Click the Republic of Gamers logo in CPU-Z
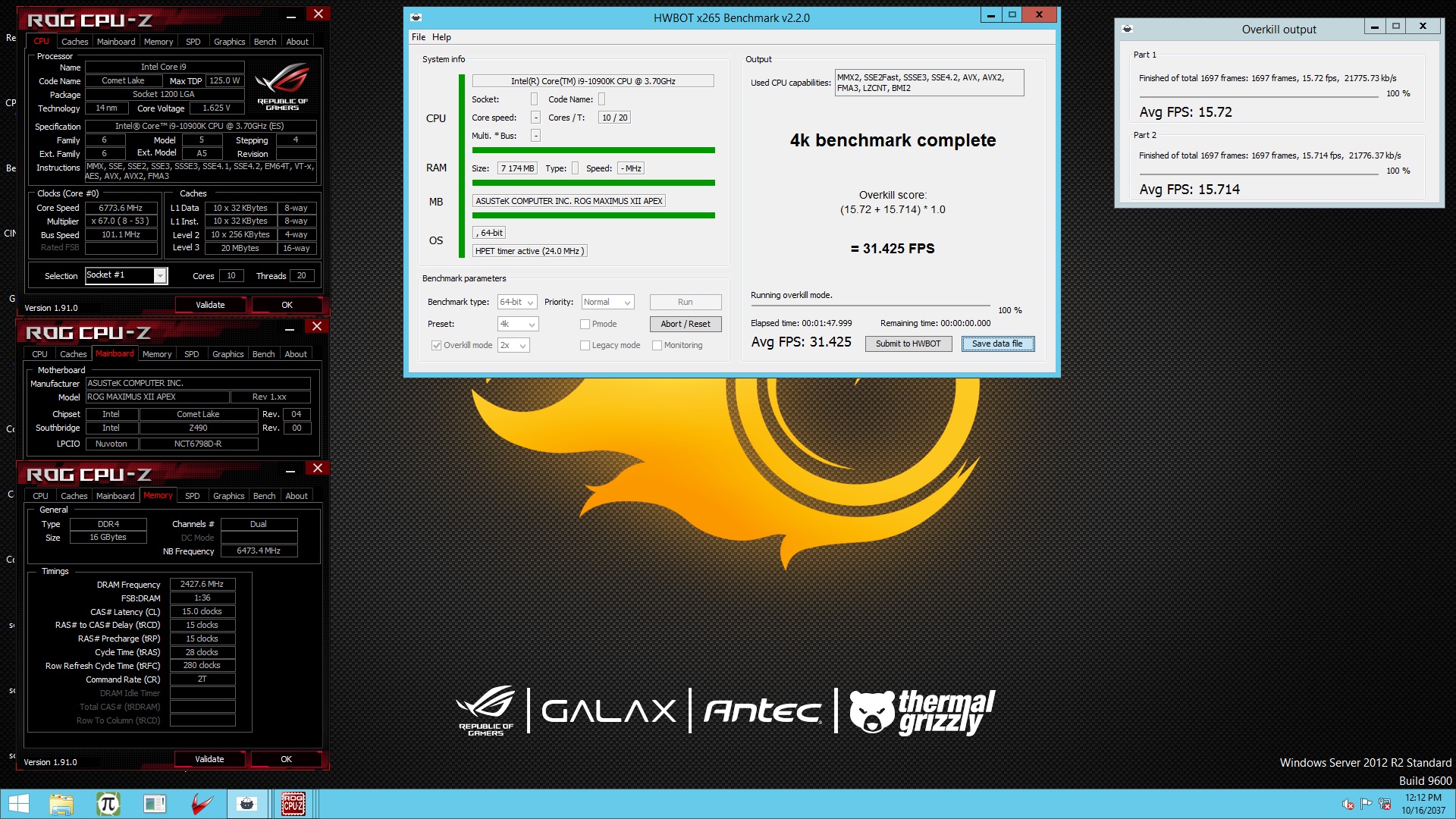Viewport: 1456px width, 819px height. pyautogui.click(x=282, y=87)
